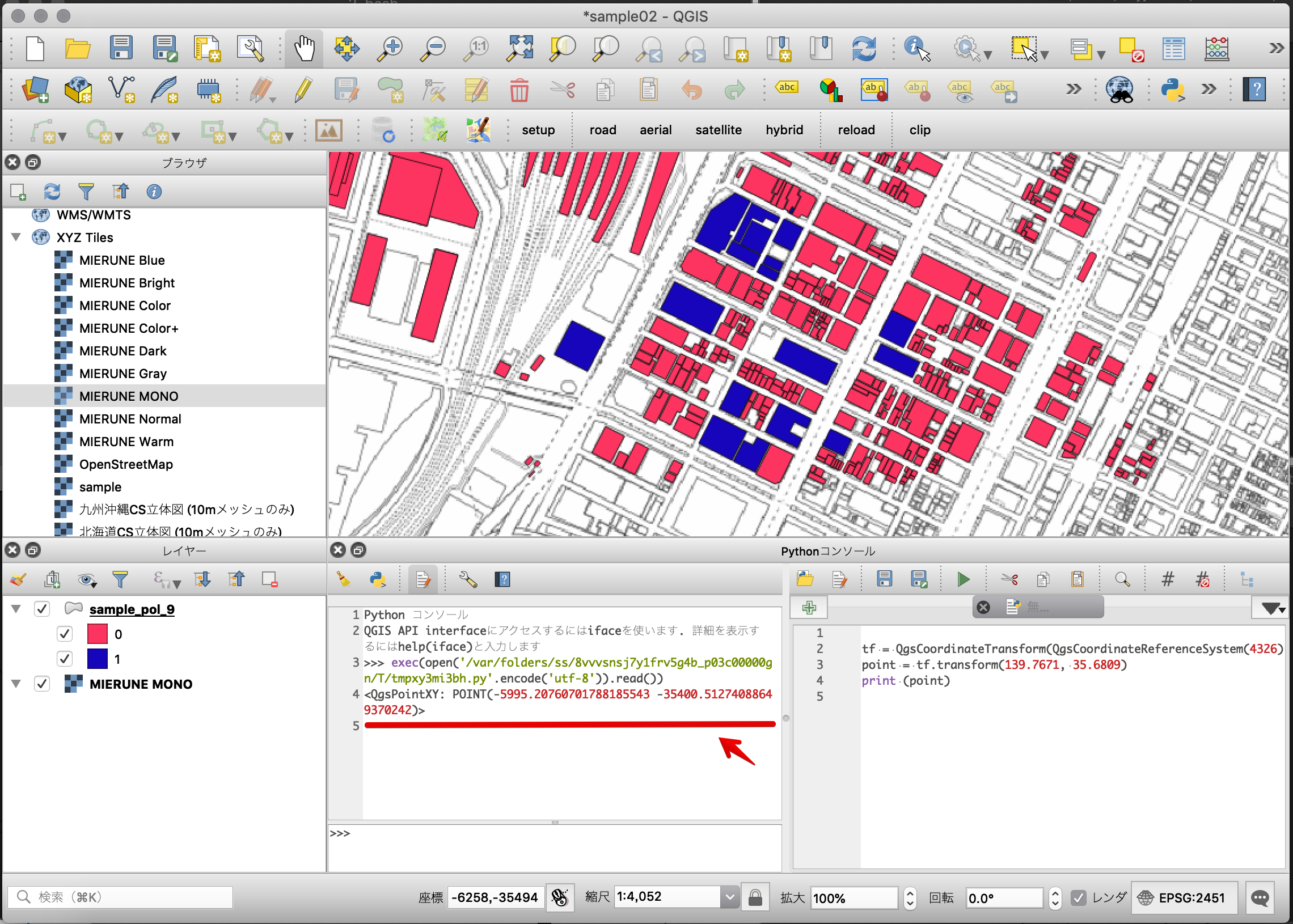Open the select features tool dropdown arrow
This screenshot has width=1293, height=924.
pos(1045,55)
